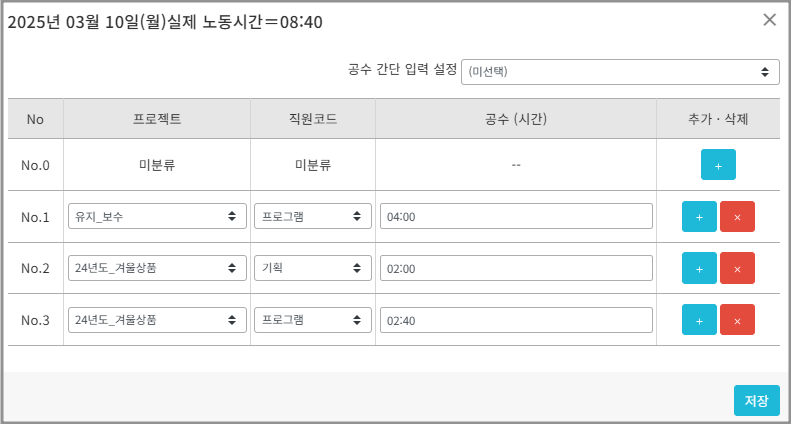Remove row No.2 using red X button
The height and width of the screenshot is (424, 791).
click(x=737, y=268)
